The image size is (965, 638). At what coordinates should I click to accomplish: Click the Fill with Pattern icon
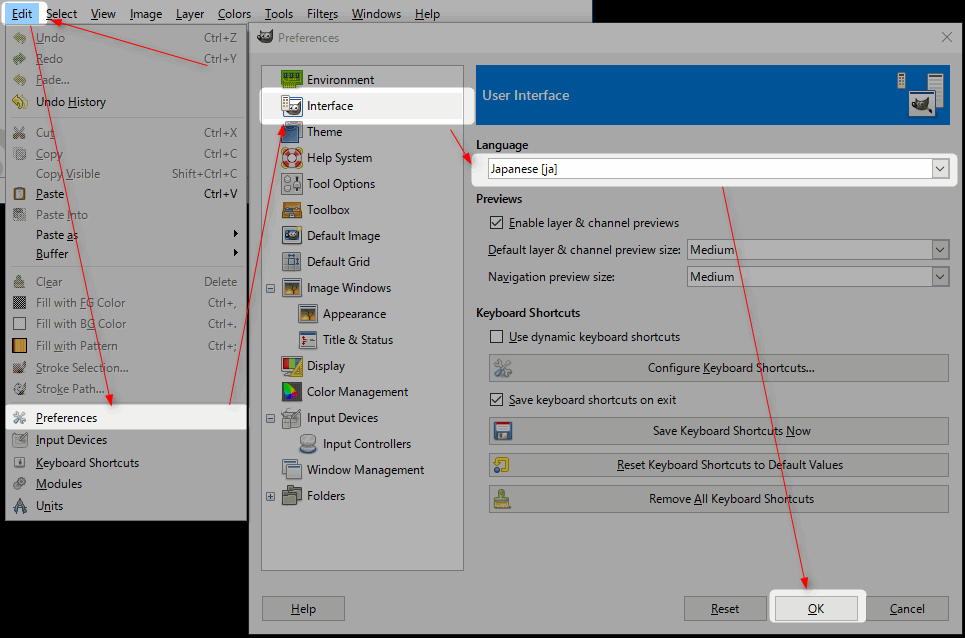[20, 346]
